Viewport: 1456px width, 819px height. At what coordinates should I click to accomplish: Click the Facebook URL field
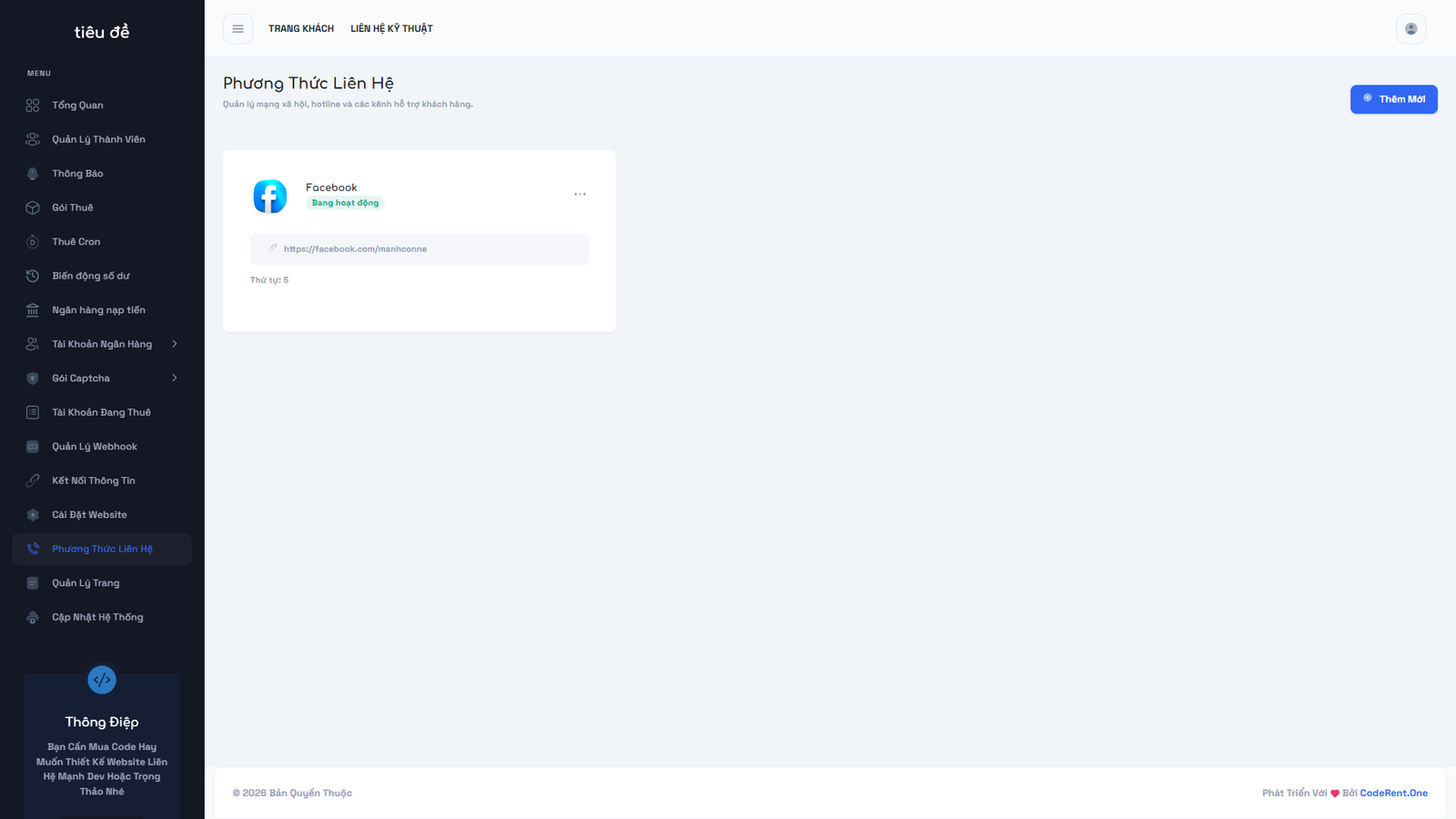tap(419, 249)
